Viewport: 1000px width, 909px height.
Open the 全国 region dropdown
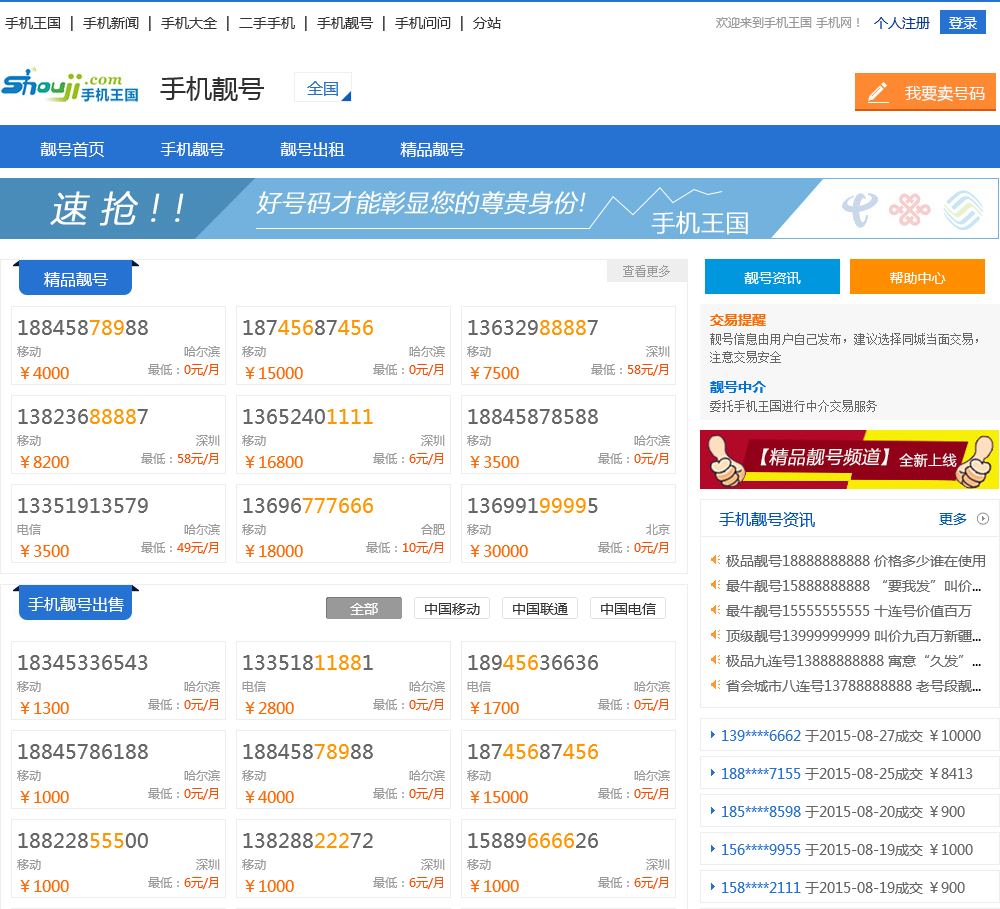[323, 88]
